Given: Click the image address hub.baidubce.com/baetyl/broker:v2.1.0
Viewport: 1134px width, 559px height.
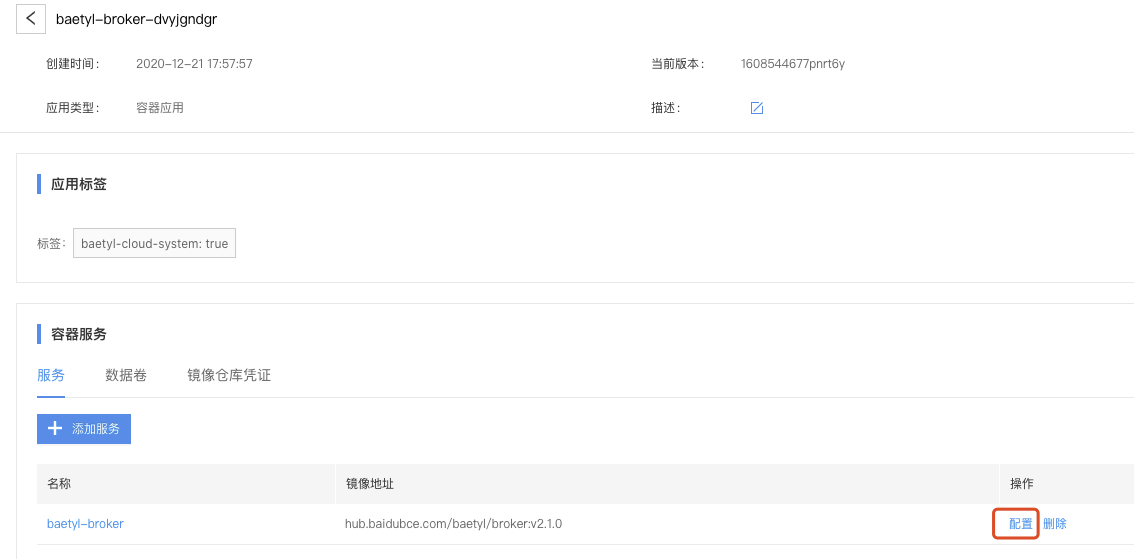Looking at the screenshot, I should click(453, 524).
